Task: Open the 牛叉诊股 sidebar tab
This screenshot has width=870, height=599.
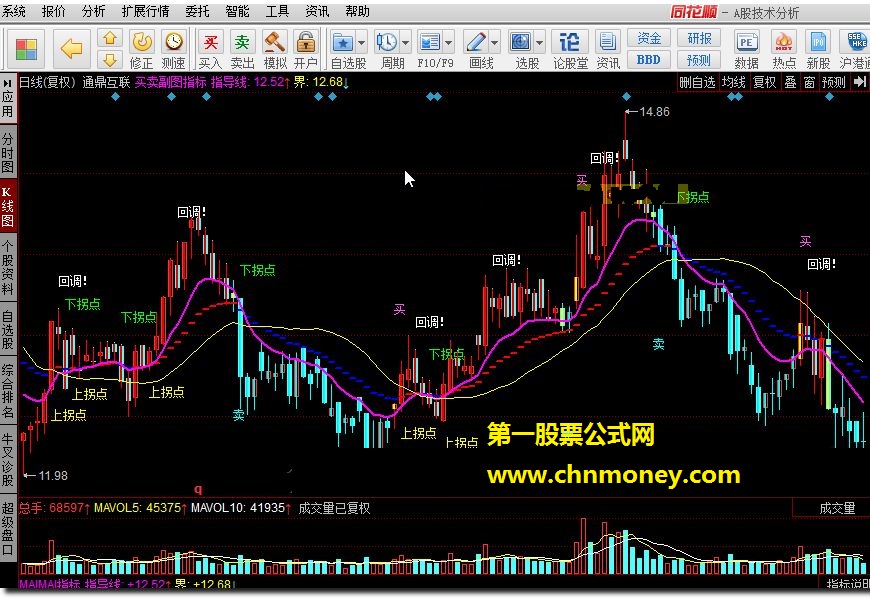Action: point(8,460)
